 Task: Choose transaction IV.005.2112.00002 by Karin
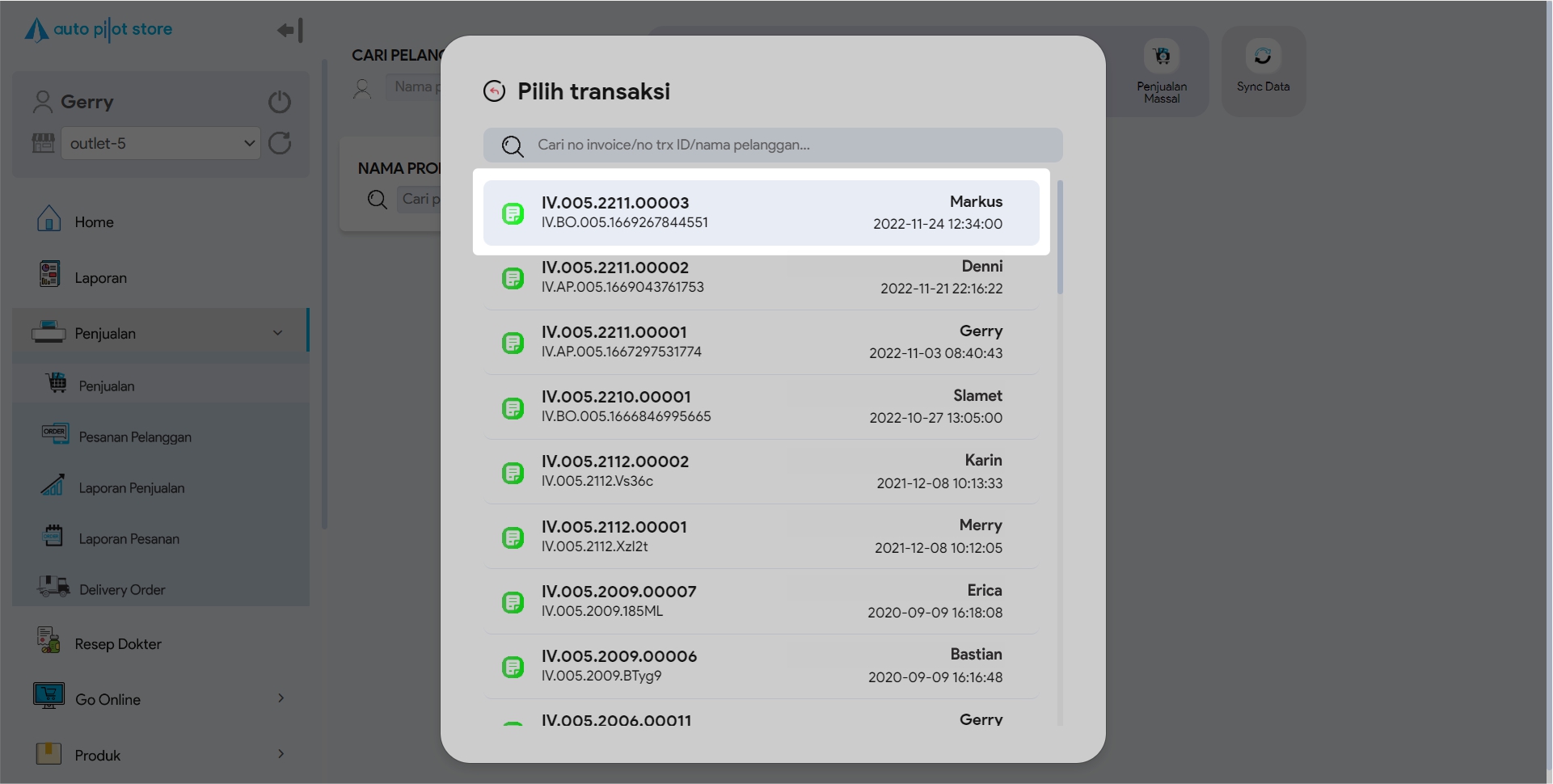point(760,471)
